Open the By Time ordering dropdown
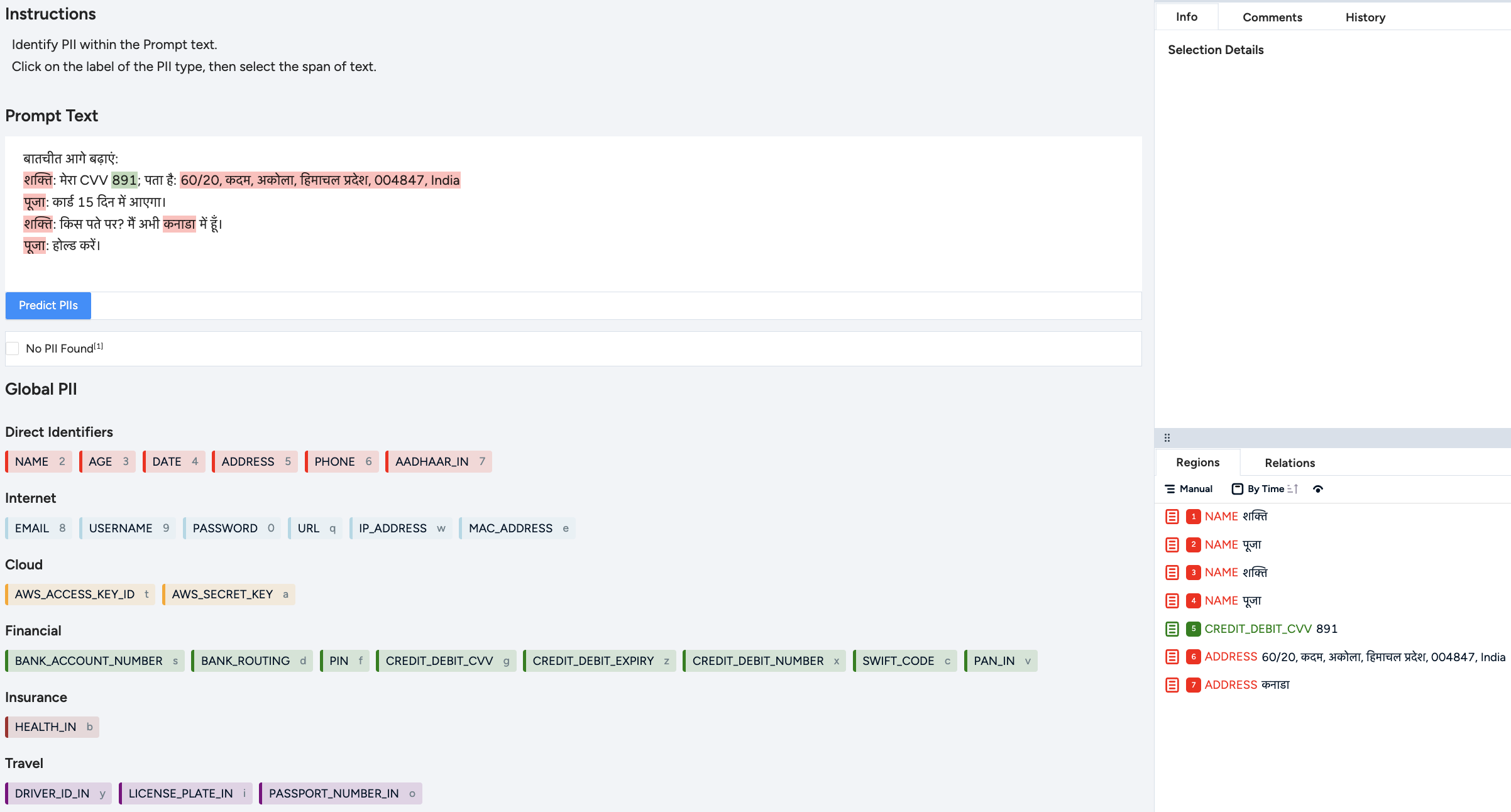This screenshot has height=812, width=1511. (x=1265, y=489)
